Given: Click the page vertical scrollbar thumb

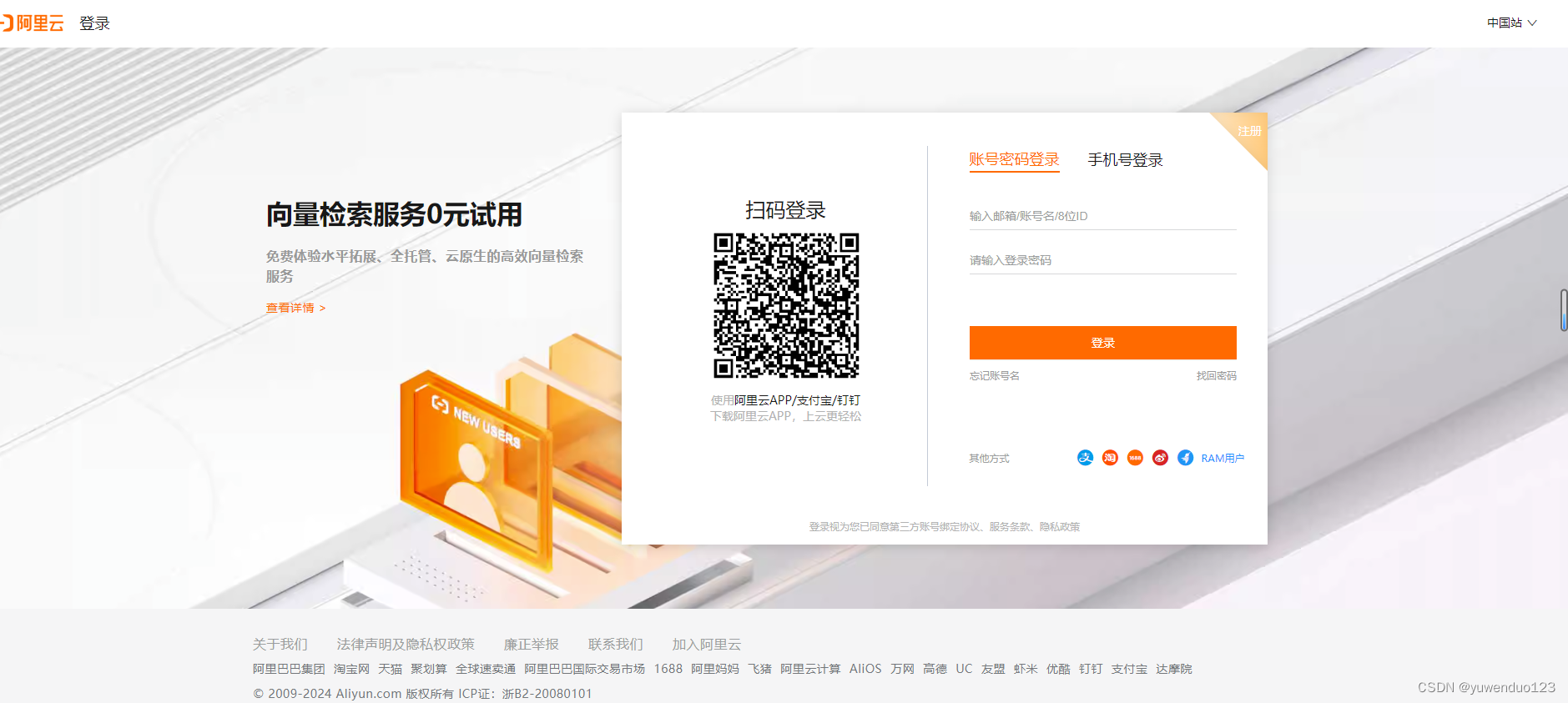Looking at the screenshot, I should tap(1564, 310).
